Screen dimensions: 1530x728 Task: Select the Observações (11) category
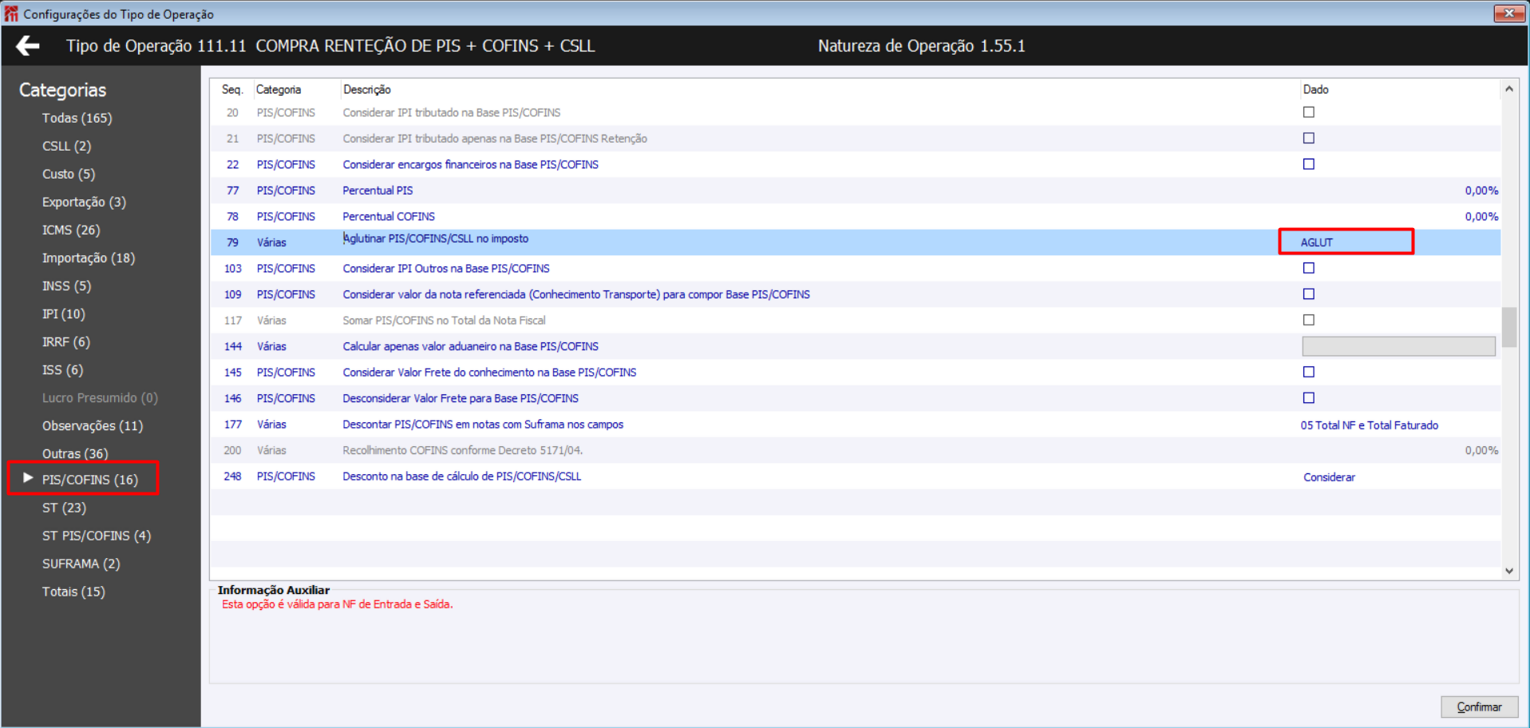(92, 426)
